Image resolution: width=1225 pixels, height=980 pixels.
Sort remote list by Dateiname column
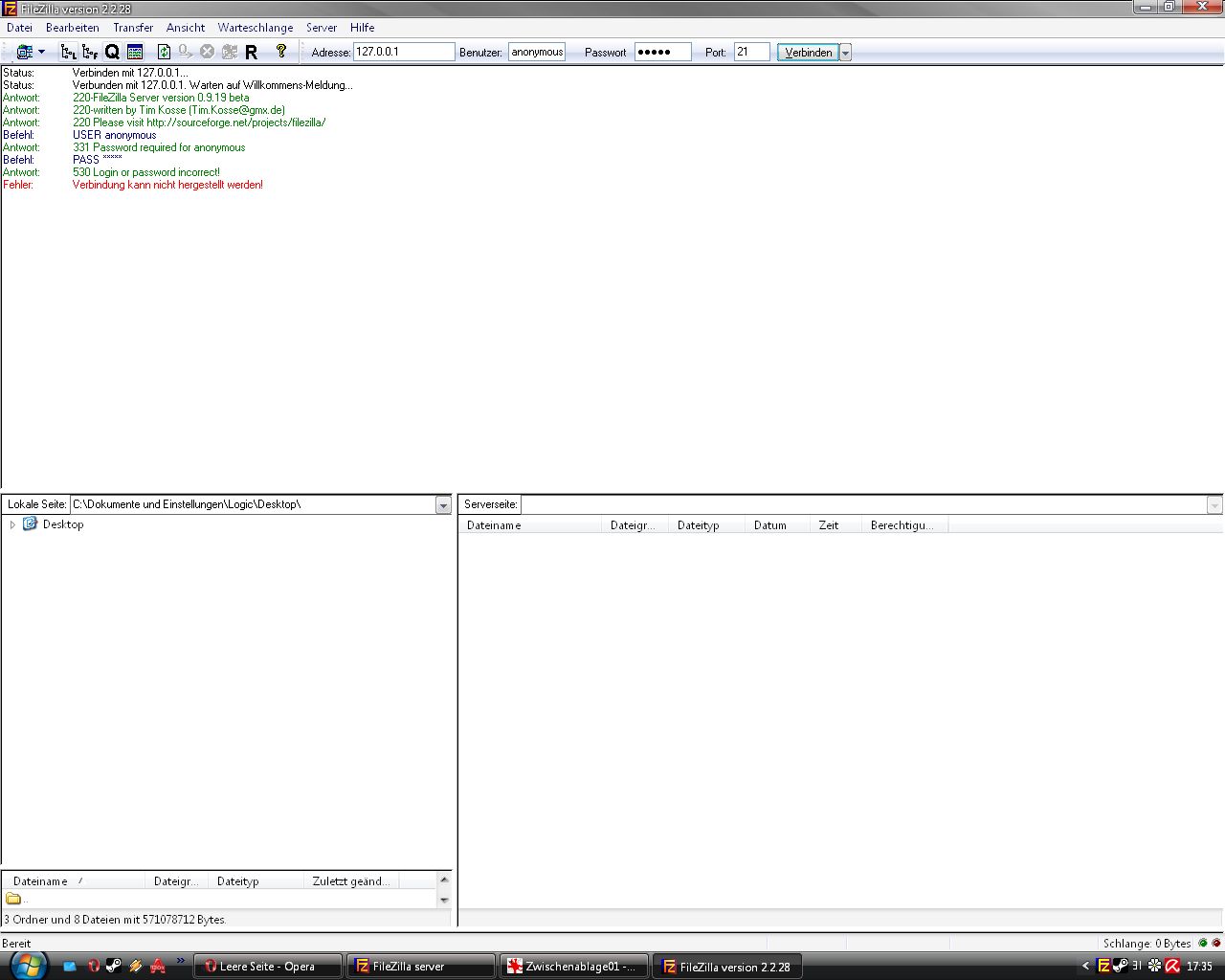530,525
